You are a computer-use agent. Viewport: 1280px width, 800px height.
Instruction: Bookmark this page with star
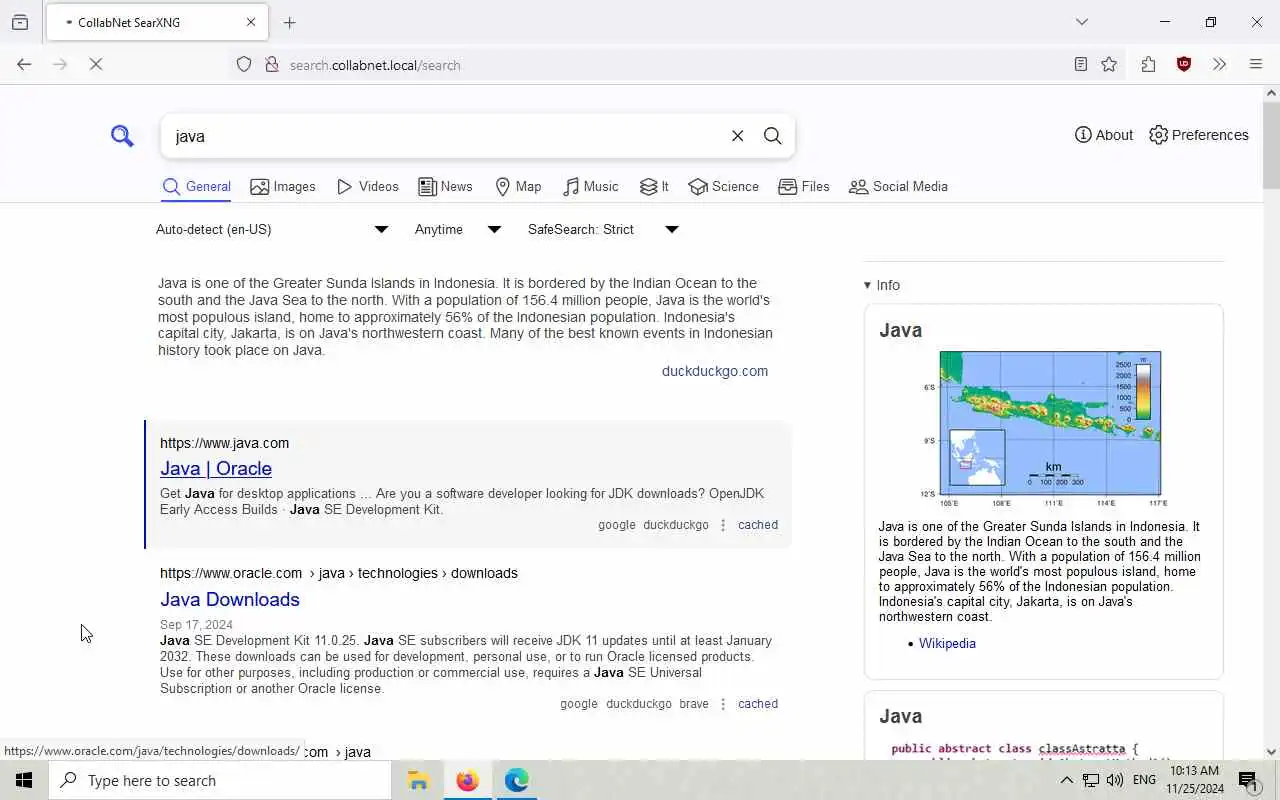[1109, 64]
